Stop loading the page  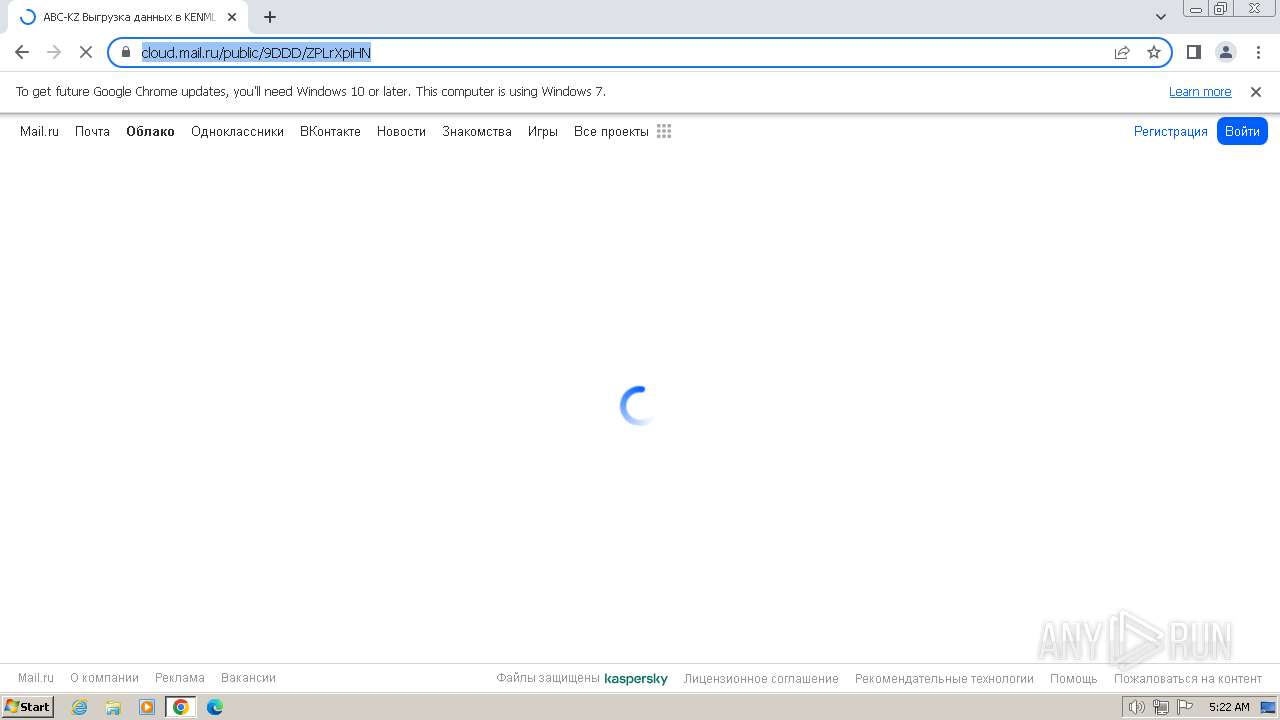coord(86,52)
